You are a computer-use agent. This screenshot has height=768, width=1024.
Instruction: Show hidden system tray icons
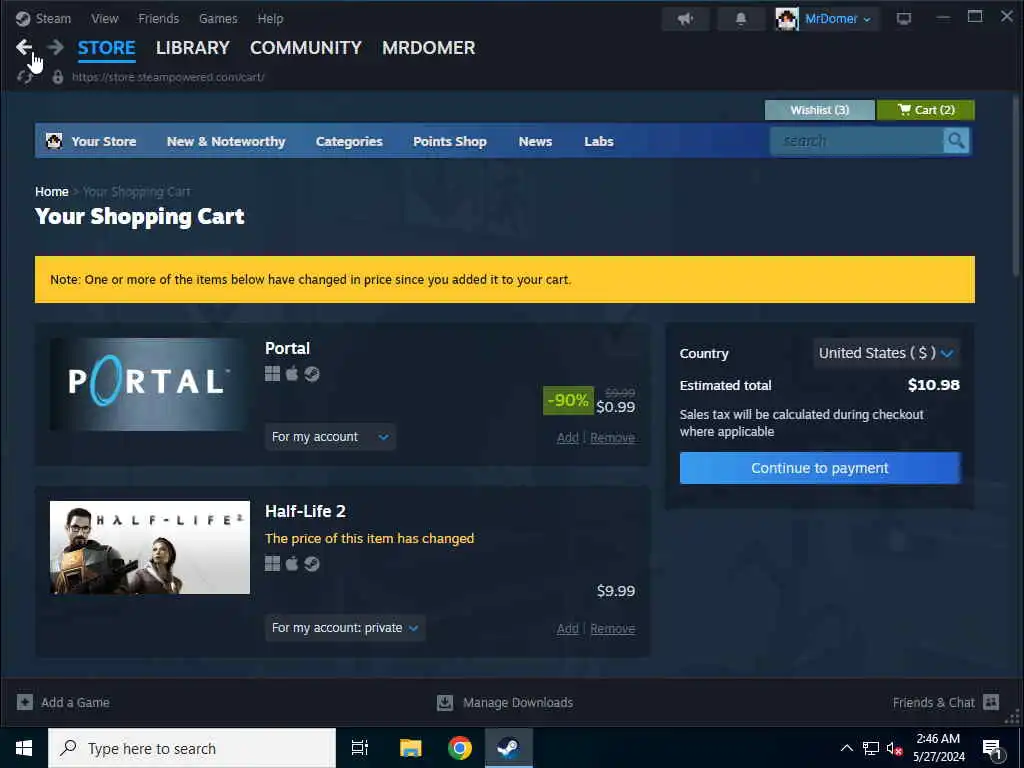click(x=846, y=748)
